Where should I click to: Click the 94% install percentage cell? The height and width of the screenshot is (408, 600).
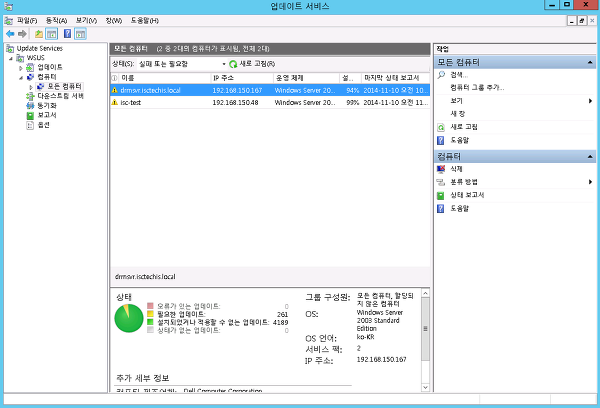click(x=352, y=90)
